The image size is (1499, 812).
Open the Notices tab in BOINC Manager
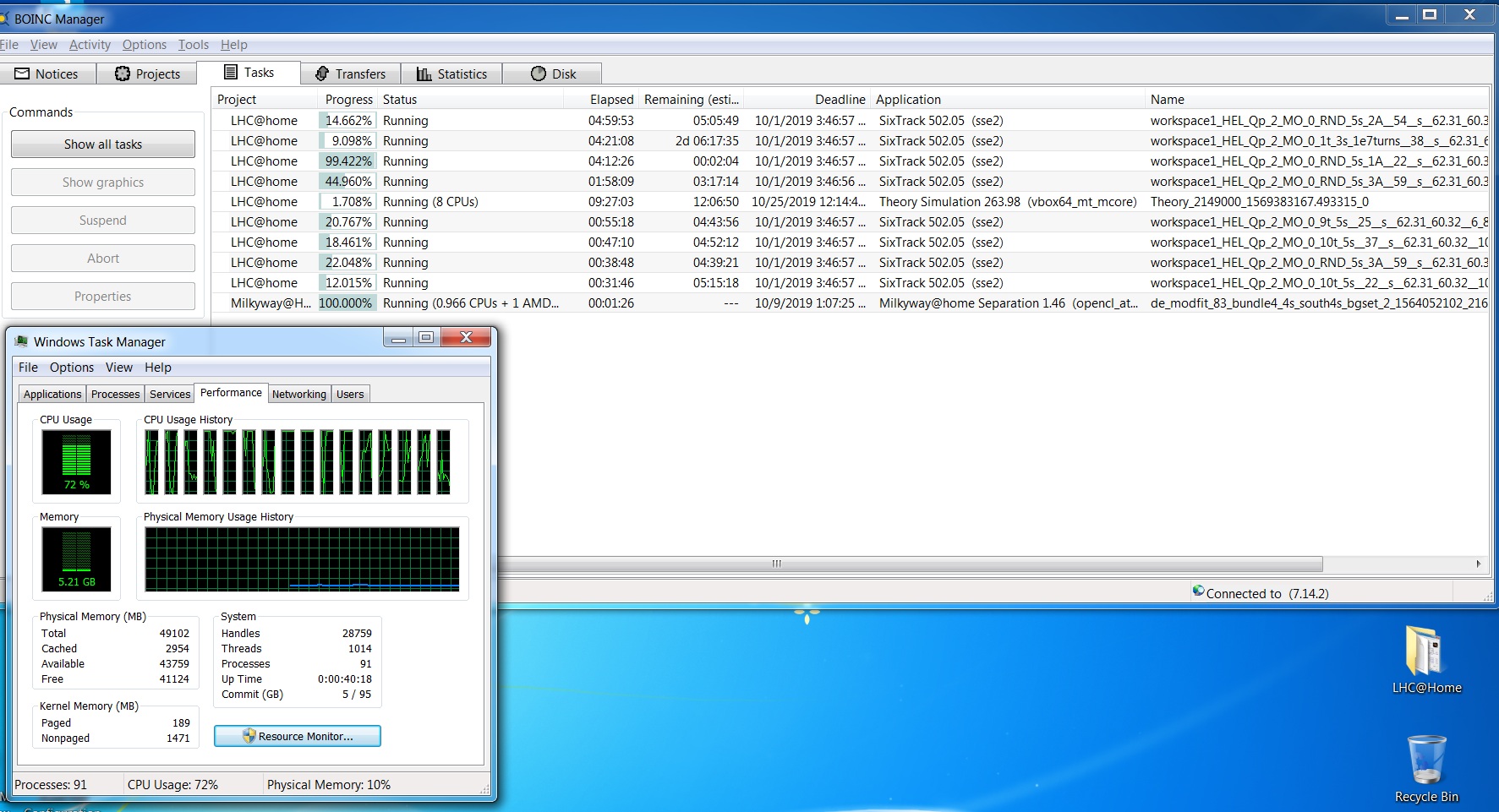[47, 74]
